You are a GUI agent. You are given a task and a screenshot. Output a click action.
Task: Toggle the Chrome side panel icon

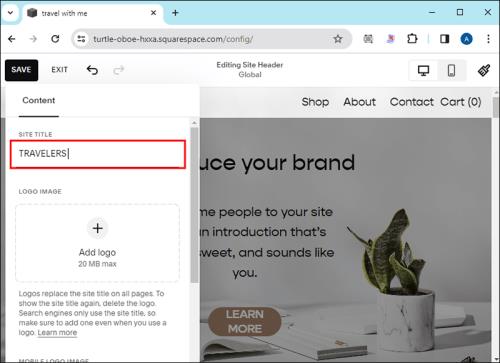444,39
